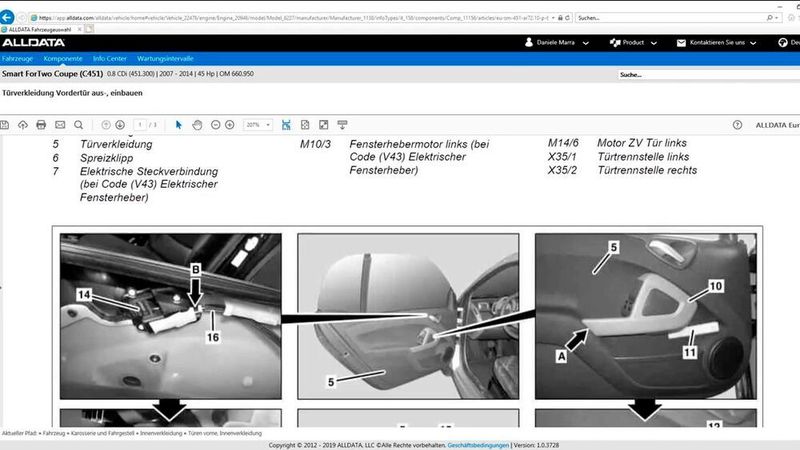The height and width of the screenshot is (450, 800).
Task: Open the Info Center menu tab
Action: 110,59
